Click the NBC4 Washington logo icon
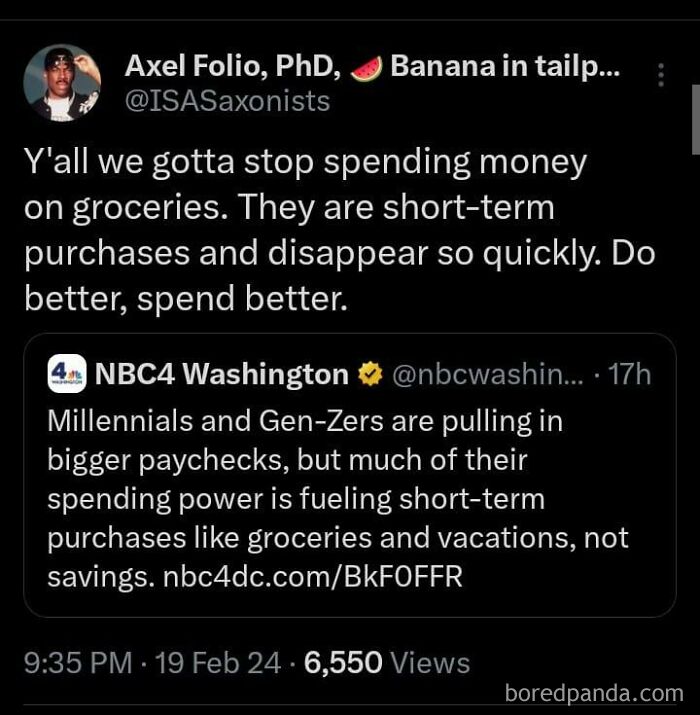700x715 pixels. [66, 374]
